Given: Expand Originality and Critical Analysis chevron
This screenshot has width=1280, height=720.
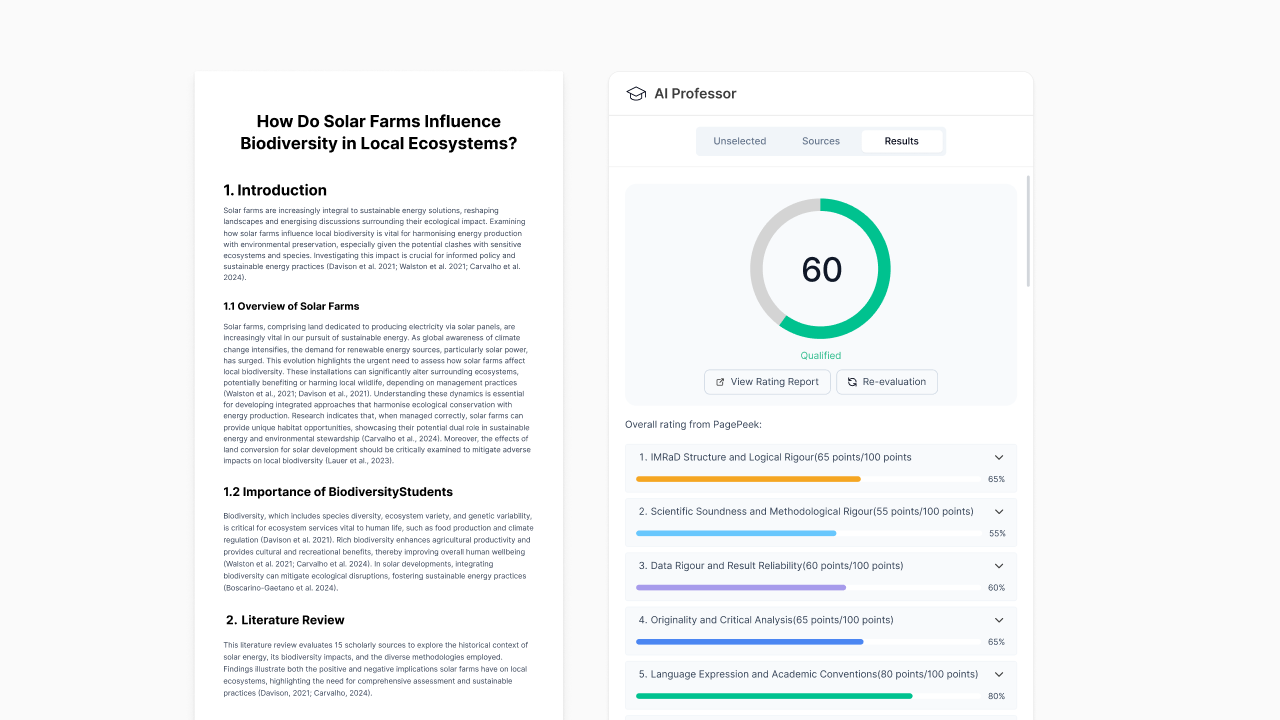Looking at the screenshot, I should [998, 620].
